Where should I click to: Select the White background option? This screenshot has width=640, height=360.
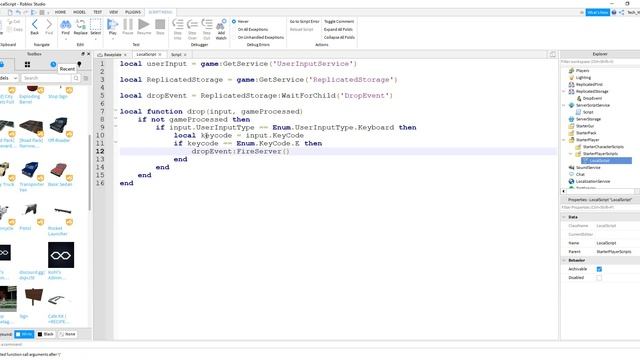[x=24, y=334]
